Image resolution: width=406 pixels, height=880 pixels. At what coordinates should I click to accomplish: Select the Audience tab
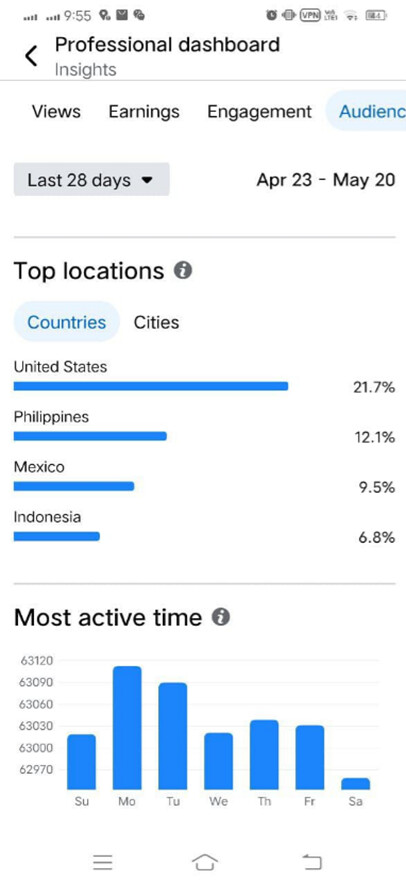[x=366, y=111]
